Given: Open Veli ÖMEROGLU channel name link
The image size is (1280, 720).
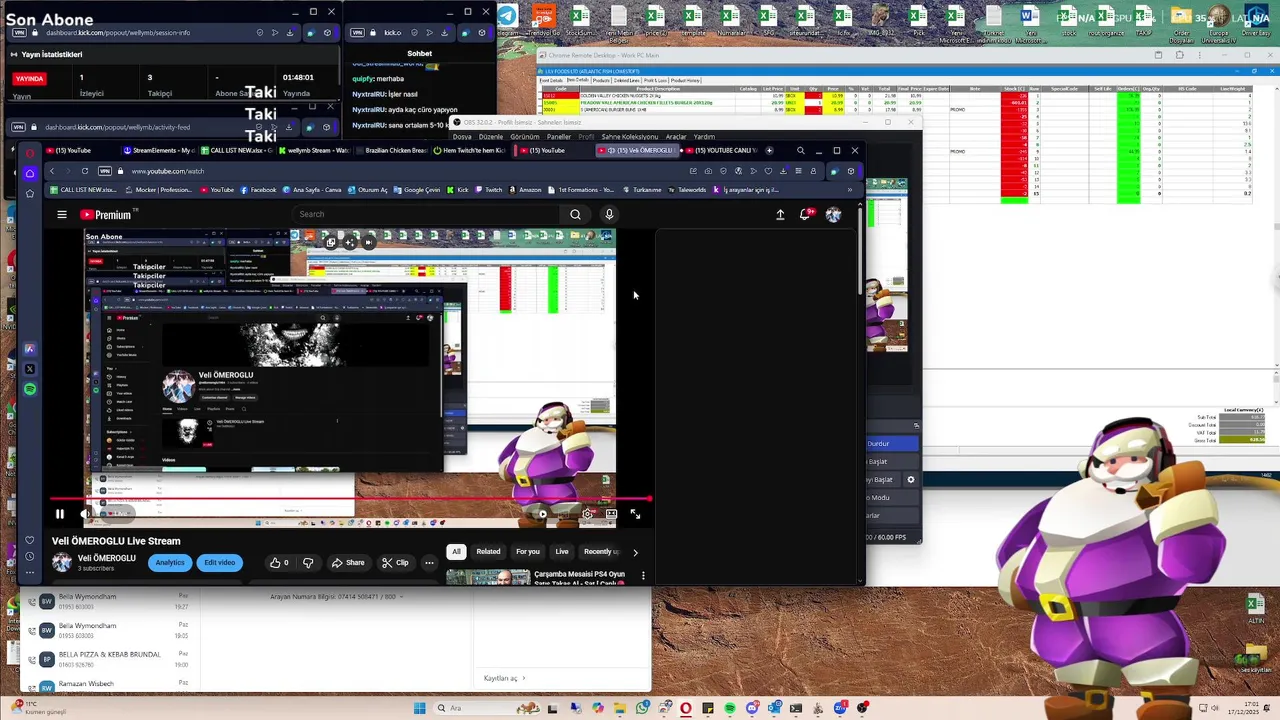Looking at the screenshot, I should pos(107,558).
